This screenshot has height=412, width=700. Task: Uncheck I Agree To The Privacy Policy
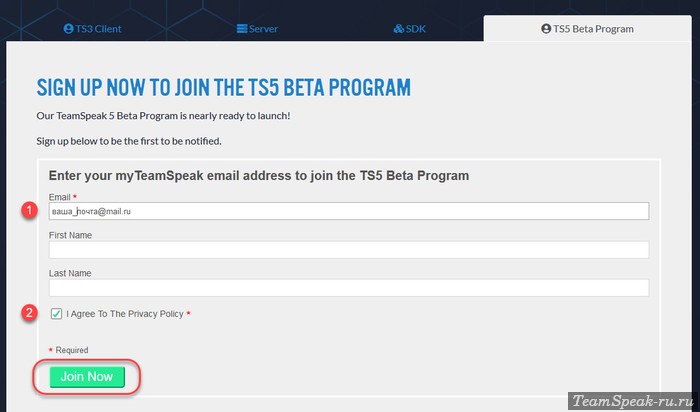tap(56, 314)
